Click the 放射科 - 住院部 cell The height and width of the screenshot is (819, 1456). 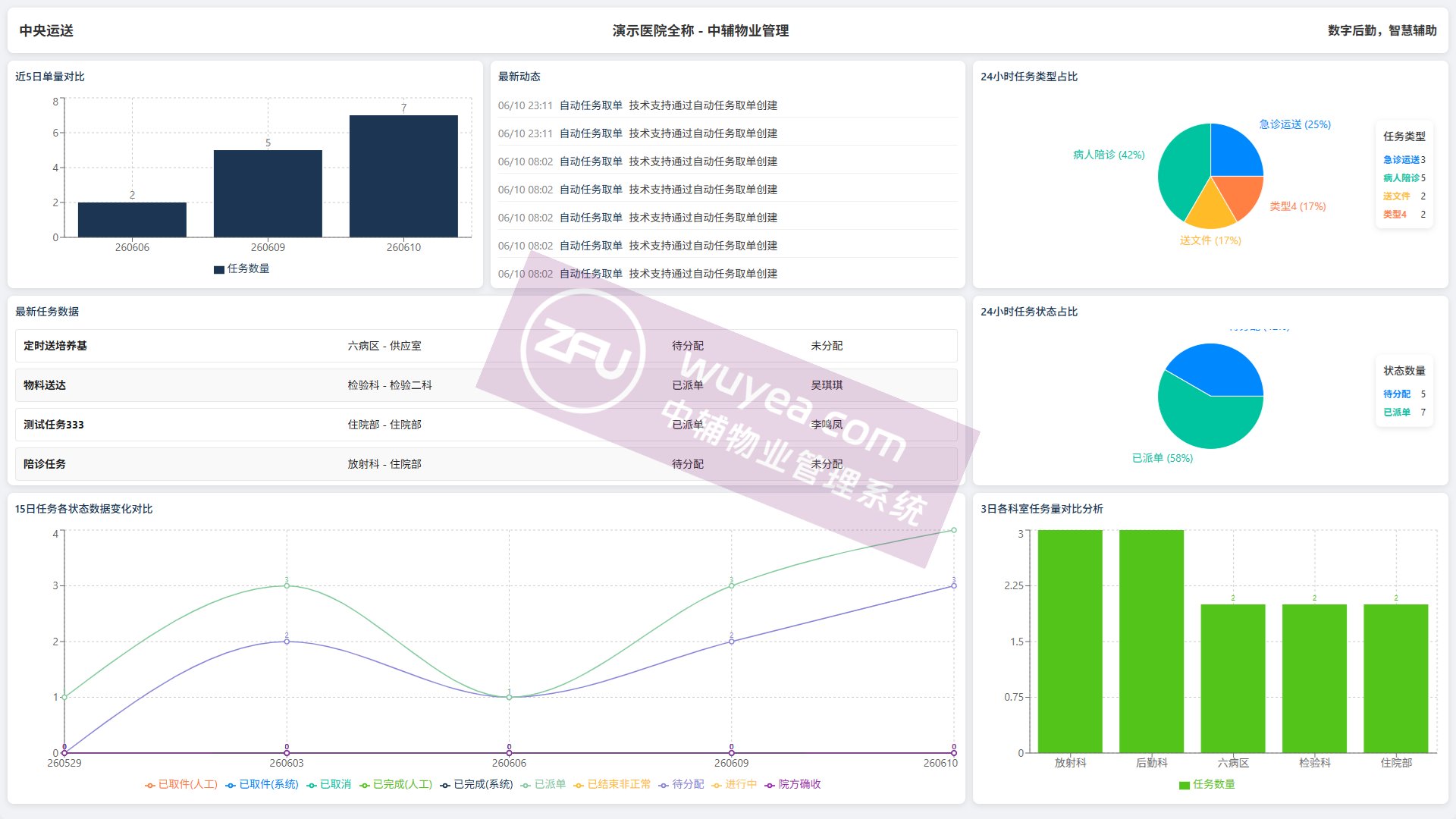point(384,464)
